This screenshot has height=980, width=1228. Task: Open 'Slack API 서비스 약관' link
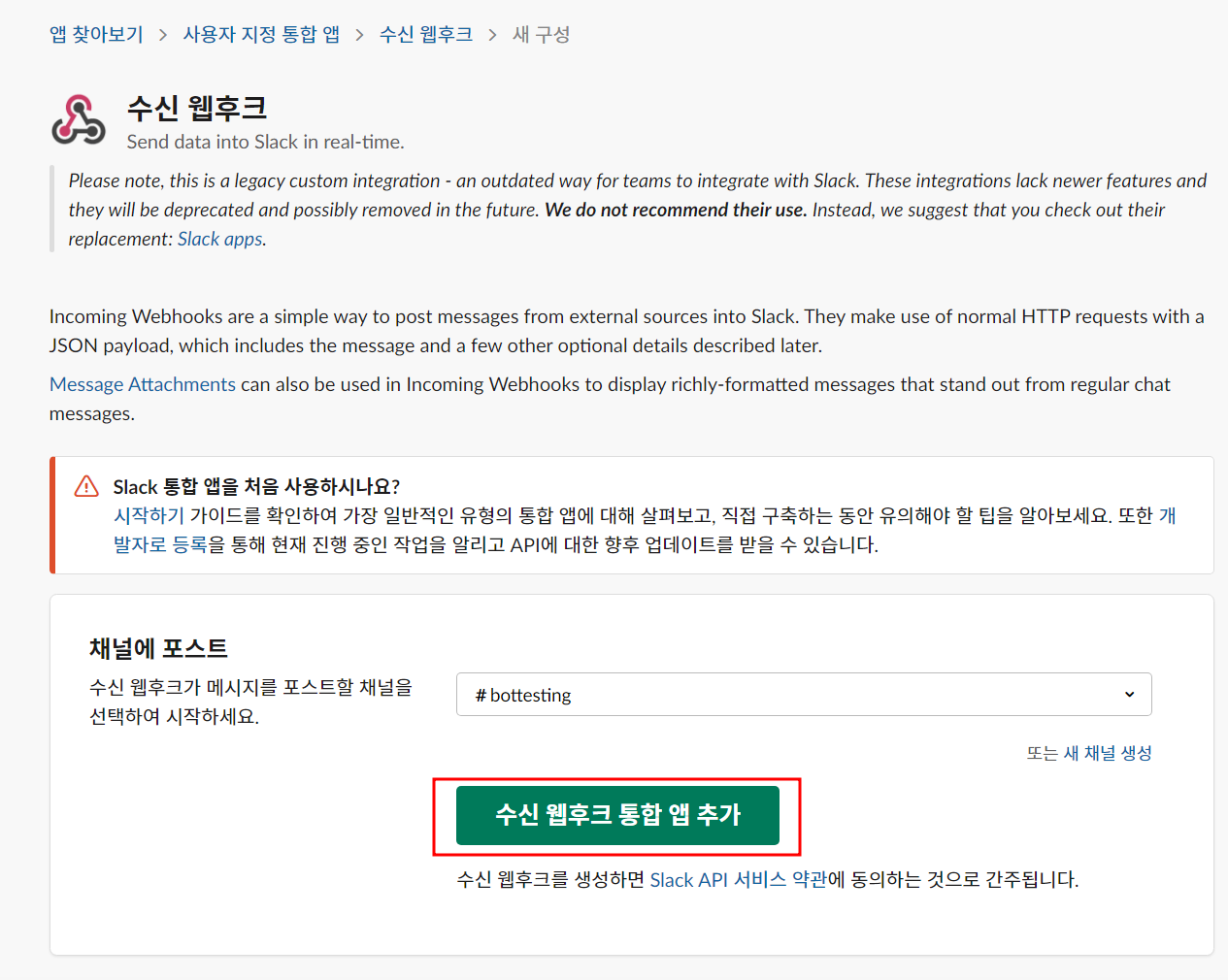(x=739, y=880)
